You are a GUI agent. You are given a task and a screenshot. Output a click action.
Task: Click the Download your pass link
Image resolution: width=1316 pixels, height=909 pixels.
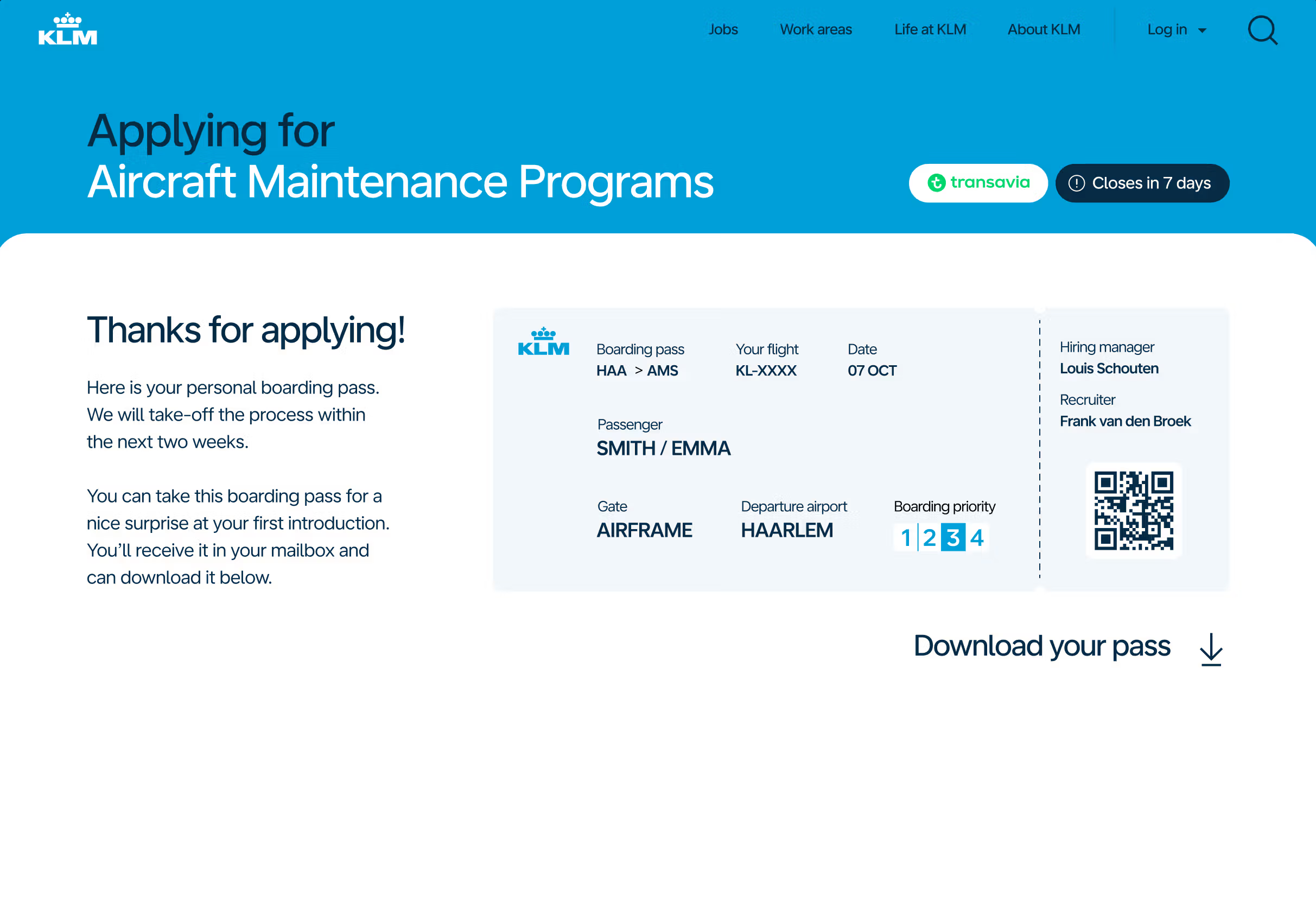pos(1042,646)
